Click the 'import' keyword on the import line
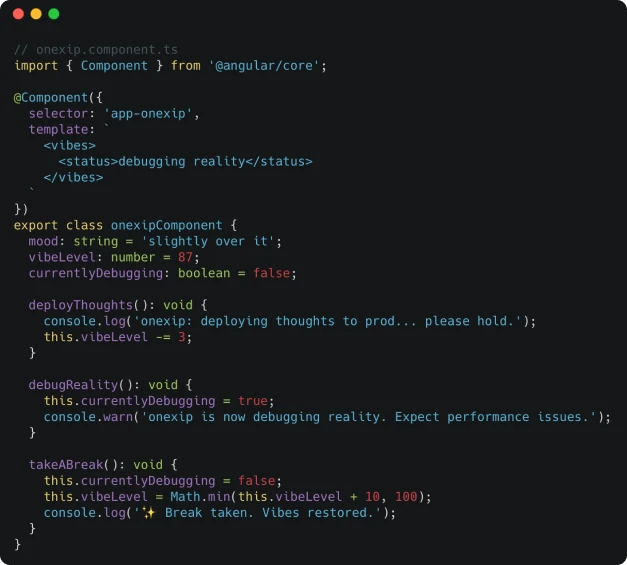Screen dimensions: 627x565 (x=36, y=66)
